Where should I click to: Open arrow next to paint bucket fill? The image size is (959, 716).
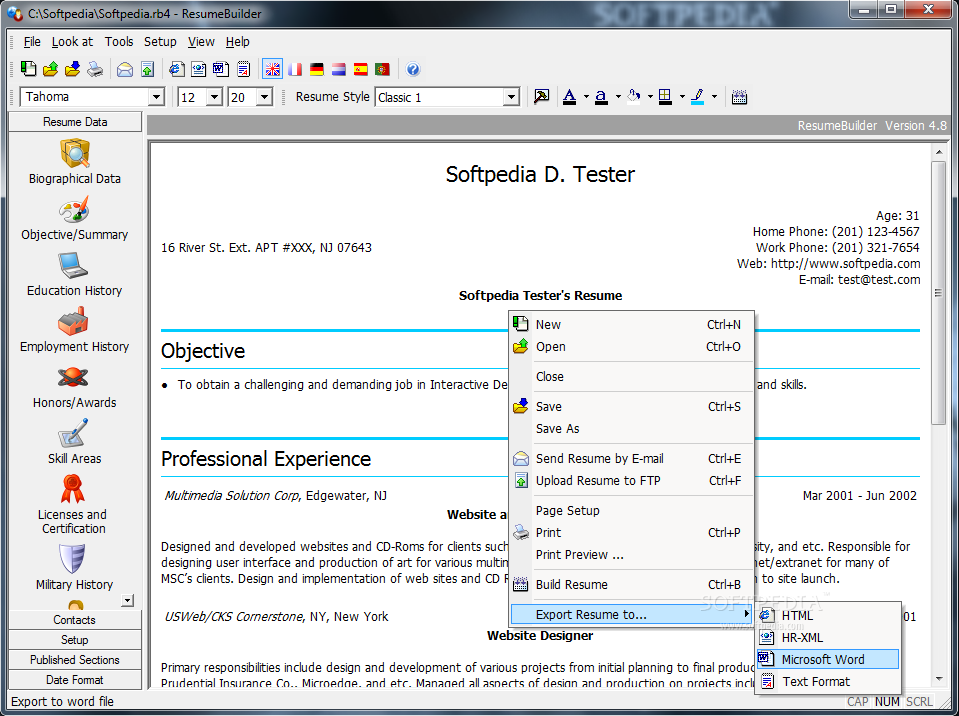[650, 97]
